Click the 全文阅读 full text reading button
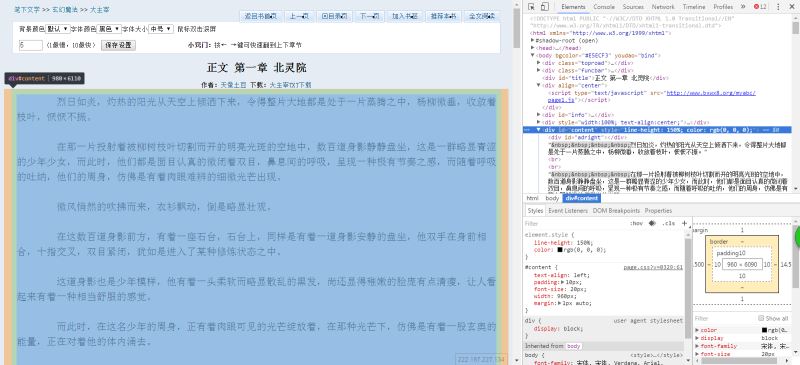 [482, 16]
